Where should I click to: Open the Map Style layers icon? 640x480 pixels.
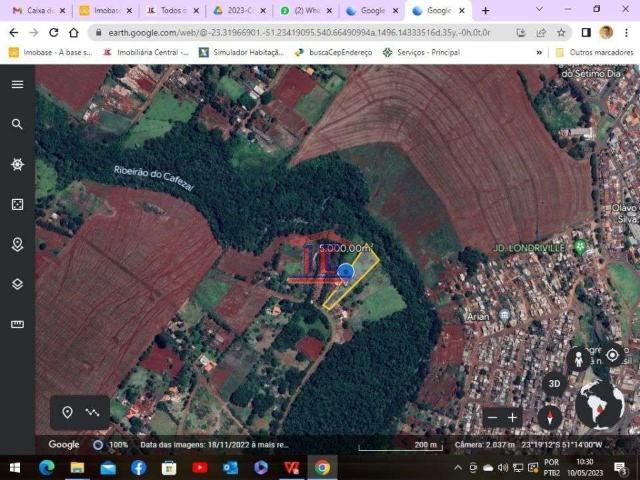[17, 284]
